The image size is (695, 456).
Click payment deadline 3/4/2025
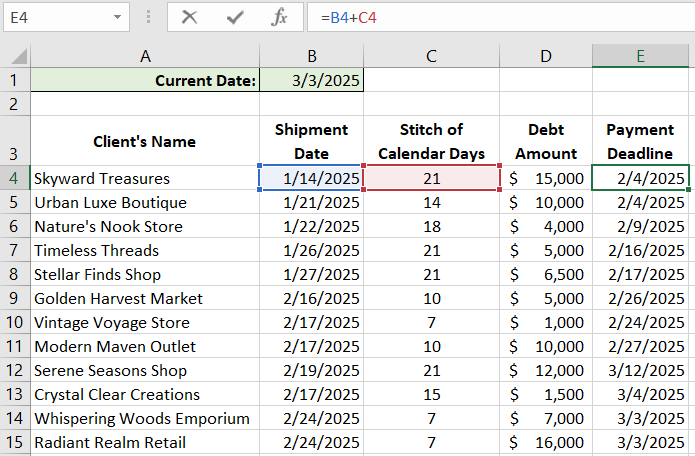640,394
